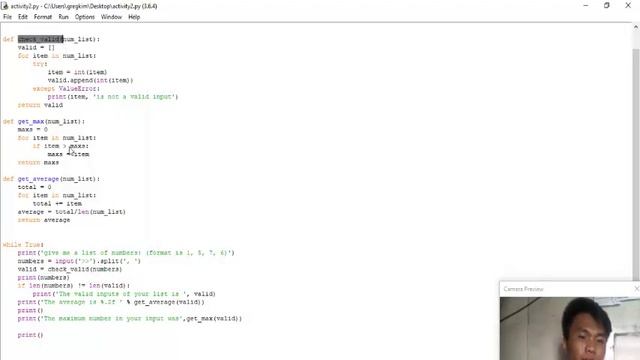This screenshot has height=360, width=640.
Task: Click the scrollbar up arrow
Action: pyautogui.click(x=636, y=27)
